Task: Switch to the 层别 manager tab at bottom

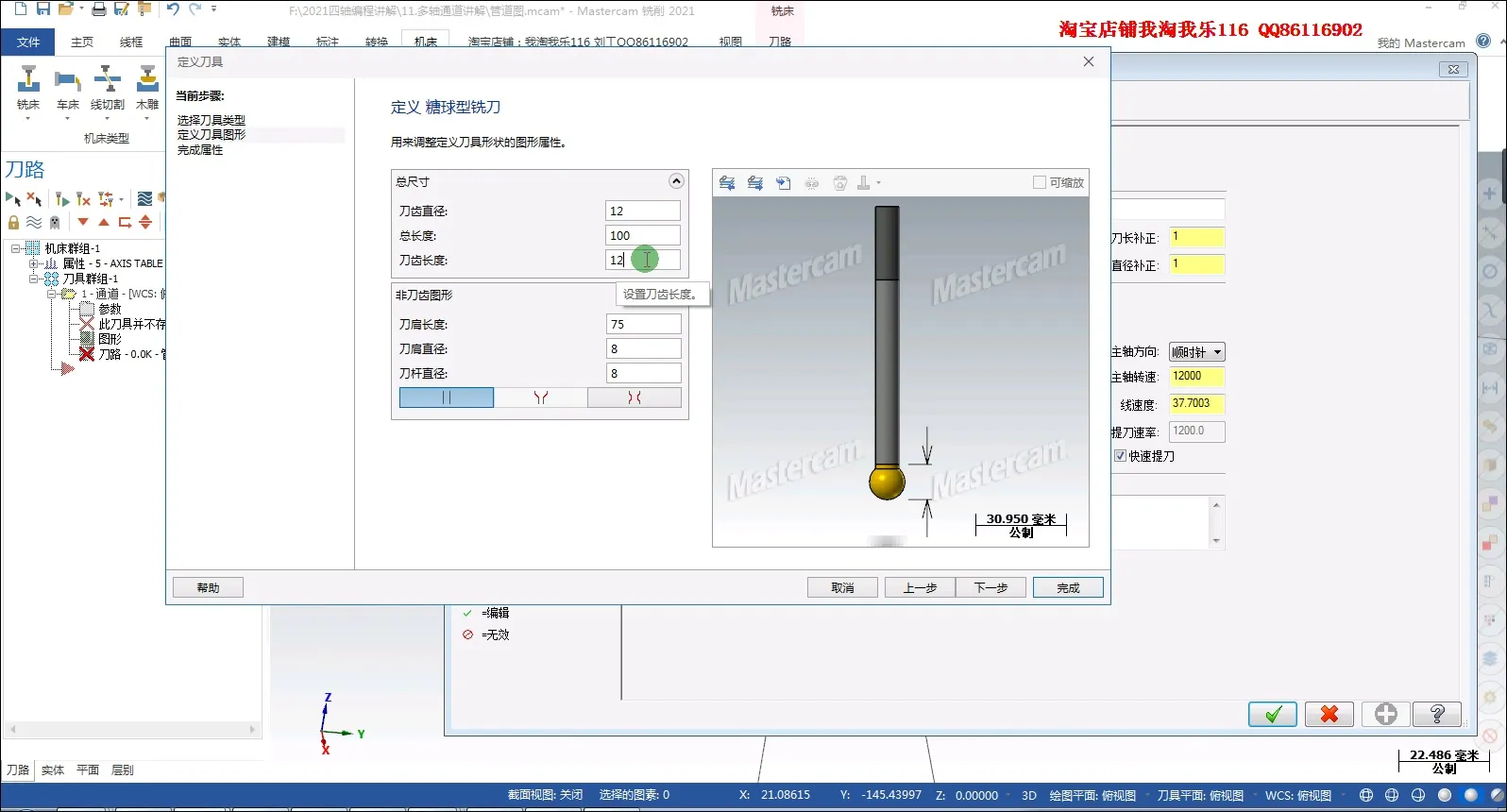Action: coord(123,770)
